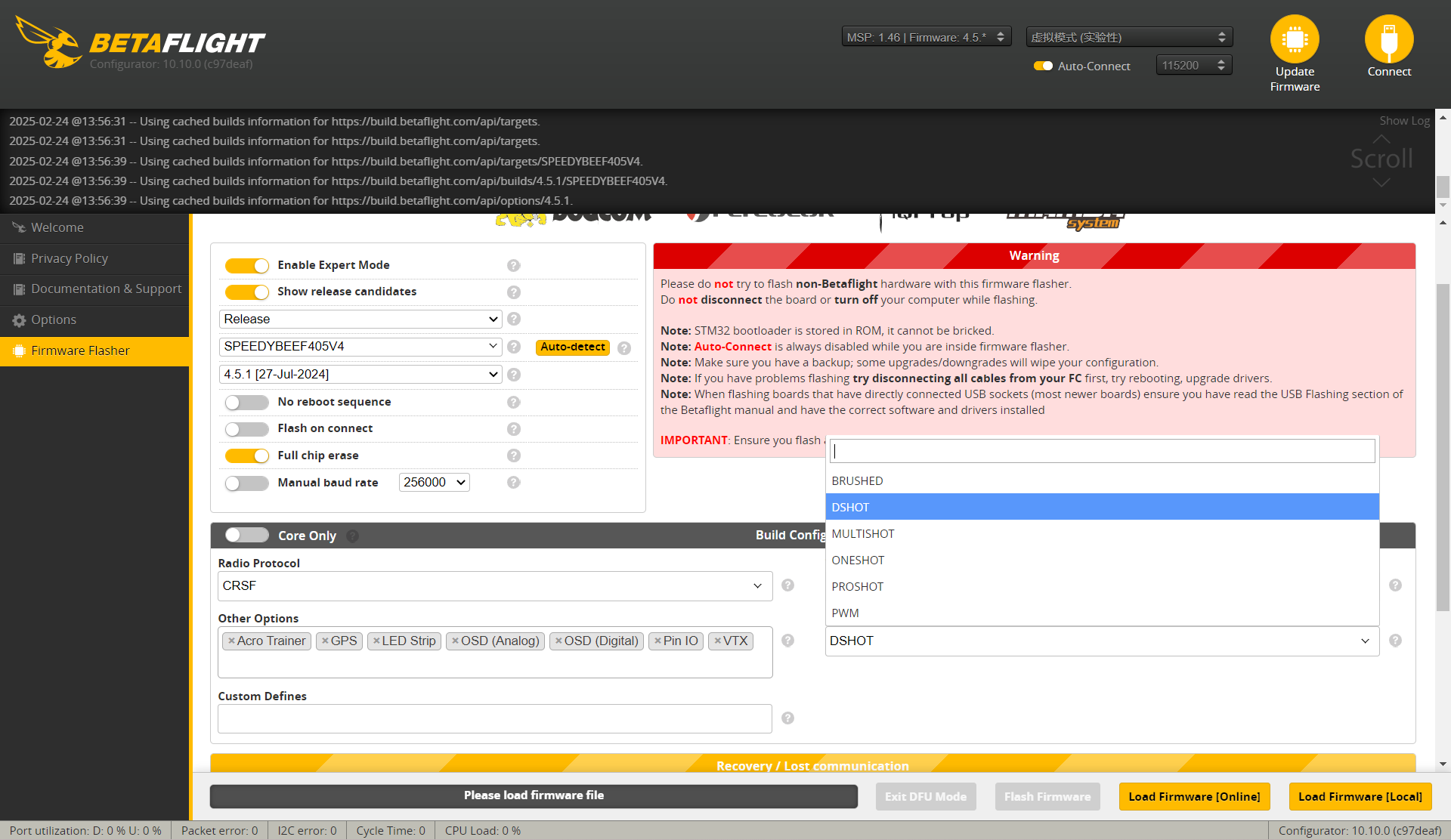Click the Auto-detect board button
Screen dimensions: 1451x840
click(573, 347)
